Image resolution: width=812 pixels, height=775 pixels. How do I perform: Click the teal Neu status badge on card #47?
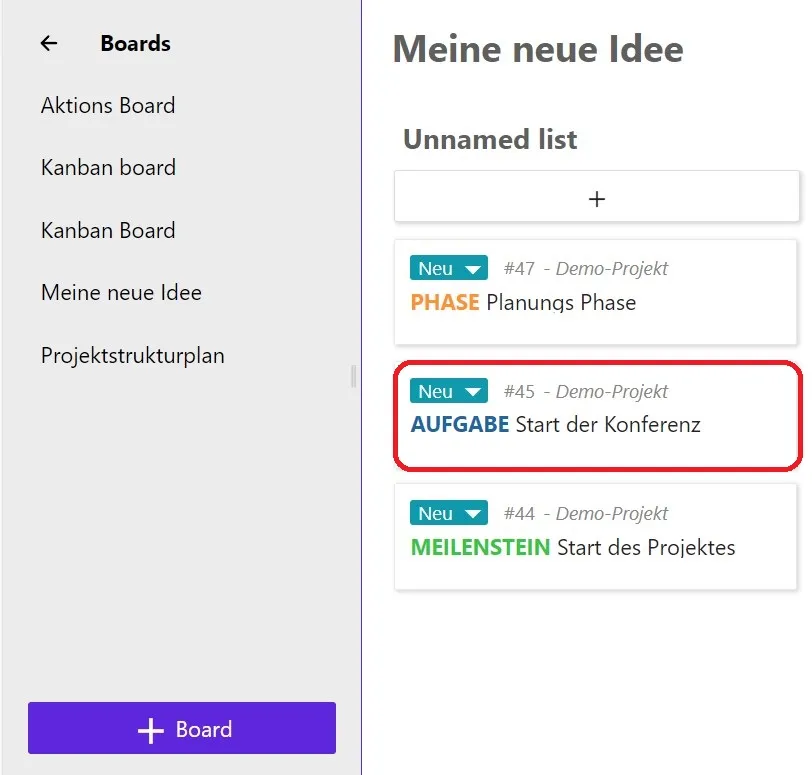438,267
